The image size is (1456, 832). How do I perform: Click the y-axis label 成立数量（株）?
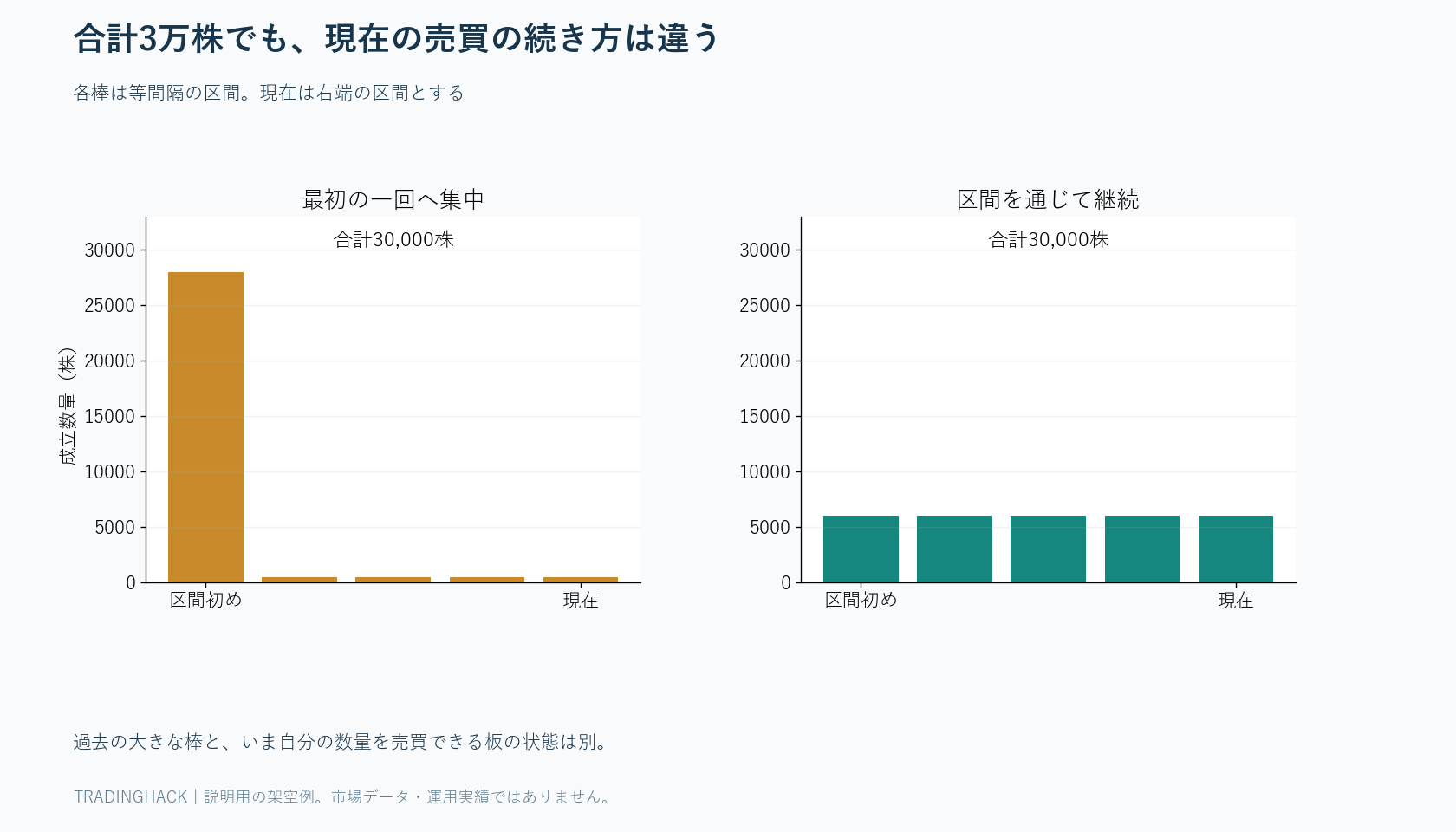(x=68, y=406)
